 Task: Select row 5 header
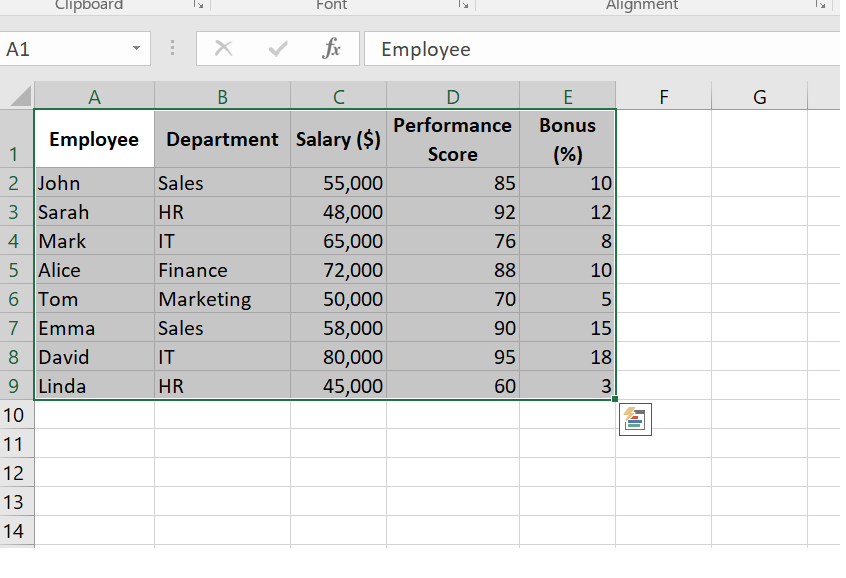click(15, 270)
